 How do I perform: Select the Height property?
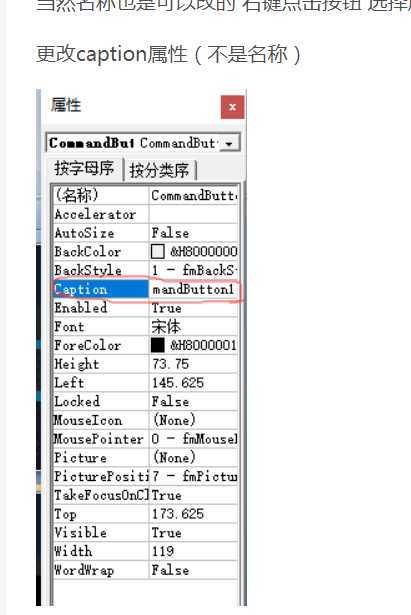point(101,364)
